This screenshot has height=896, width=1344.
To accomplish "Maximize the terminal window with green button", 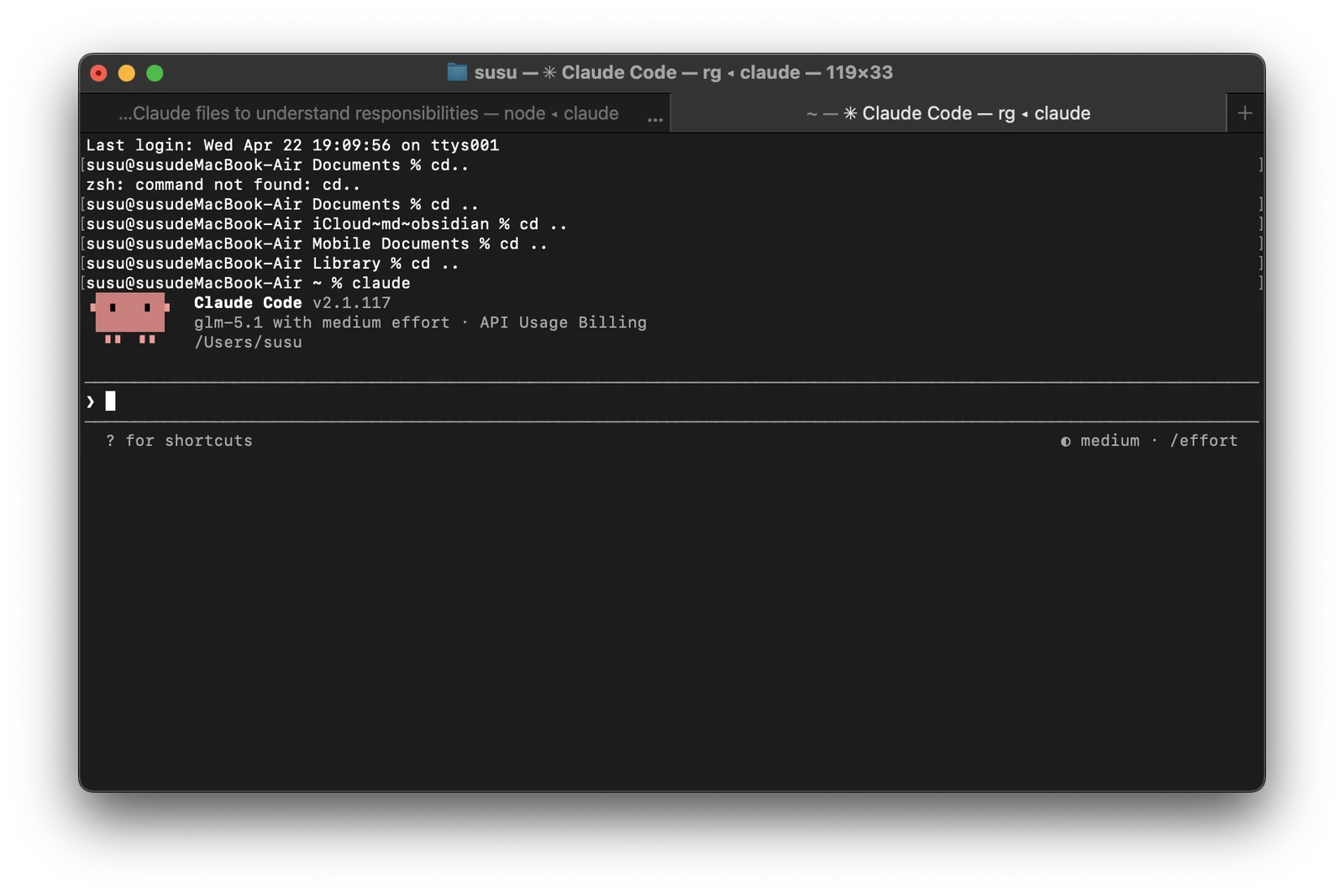I will [x=155, y=73].
